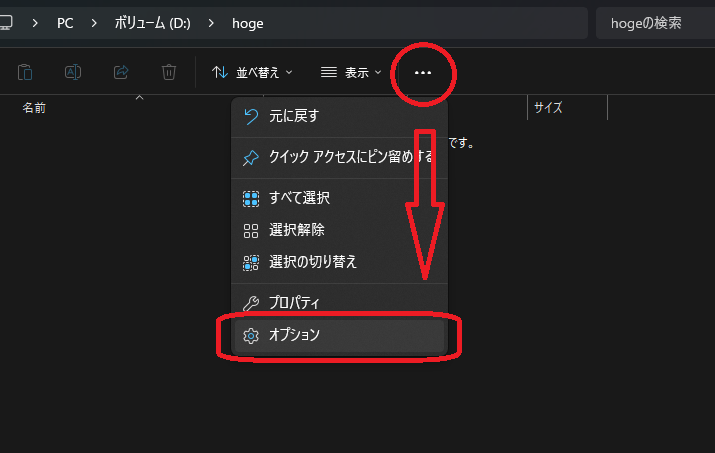Open the 並べ替え sort dropdown
Image resolution: width=715 pixels, height=453 pixels.
point(252,73)
